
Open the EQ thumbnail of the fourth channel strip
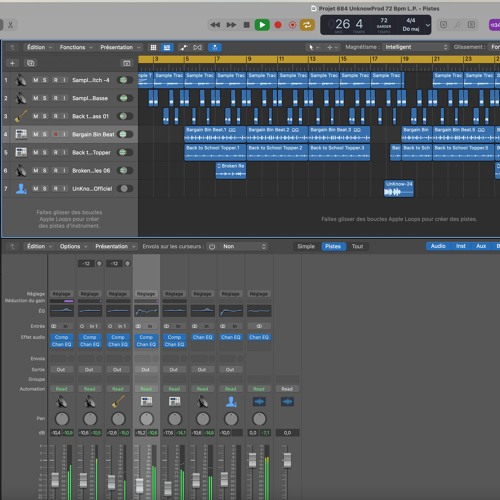[146, 311]
